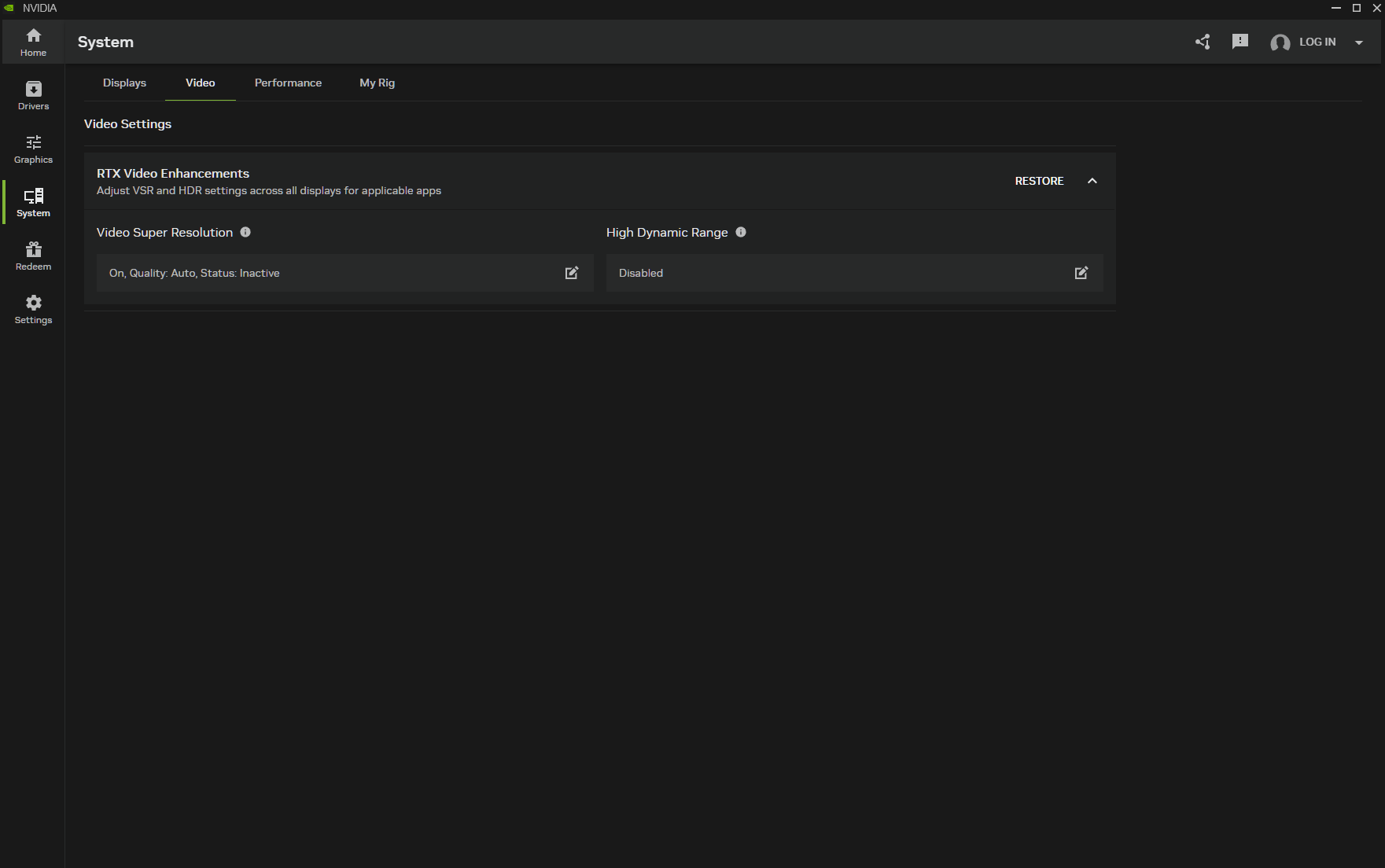Click the user avatar icon

(1280, 42)
